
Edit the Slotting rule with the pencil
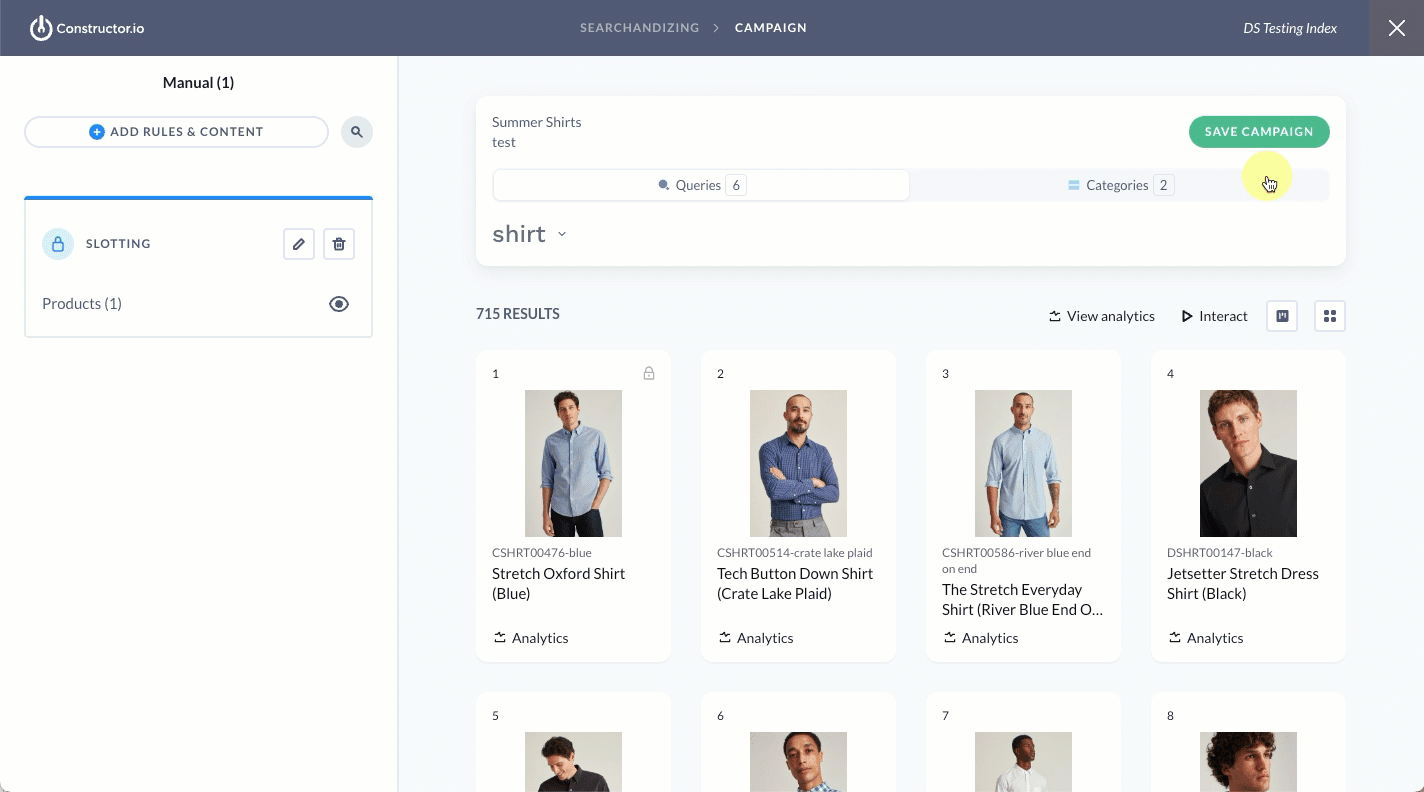click(x=299, y=244)
